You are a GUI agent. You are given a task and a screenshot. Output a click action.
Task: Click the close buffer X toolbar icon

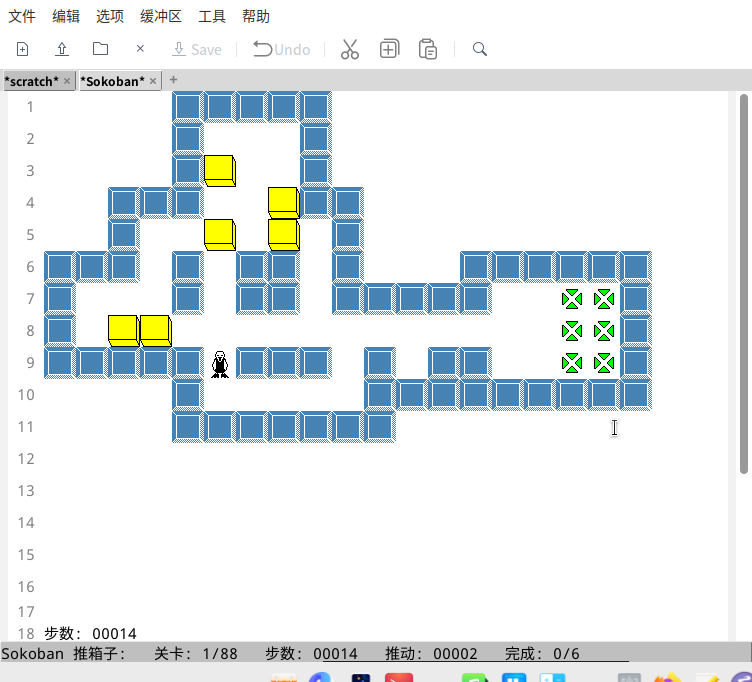(140, 48)
